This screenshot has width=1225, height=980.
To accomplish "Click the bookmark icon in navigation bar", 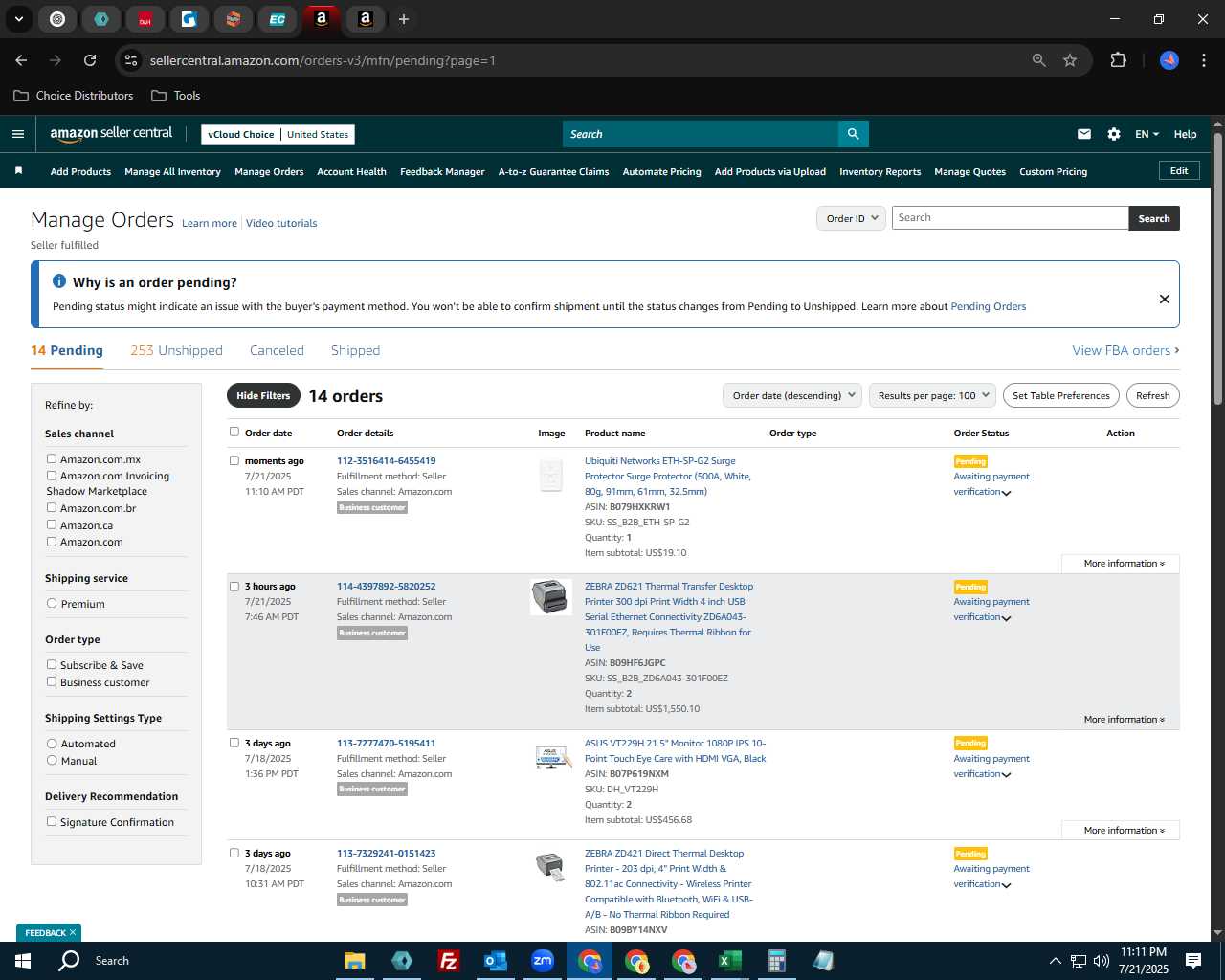I will point(18,170).
